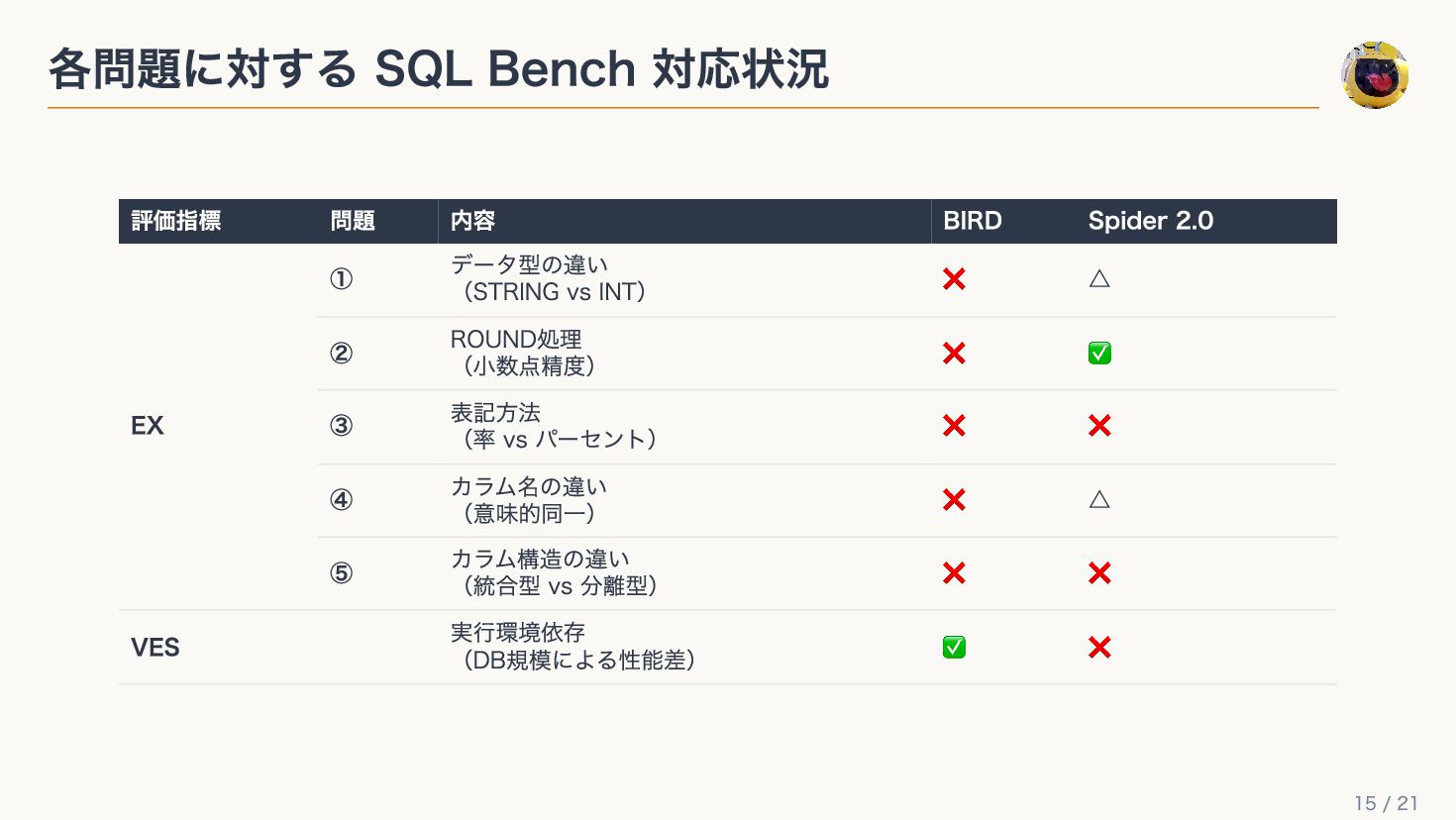Click the slide title 各問題に対する SQL Bench 対応状況

click(x=438, y=69)
